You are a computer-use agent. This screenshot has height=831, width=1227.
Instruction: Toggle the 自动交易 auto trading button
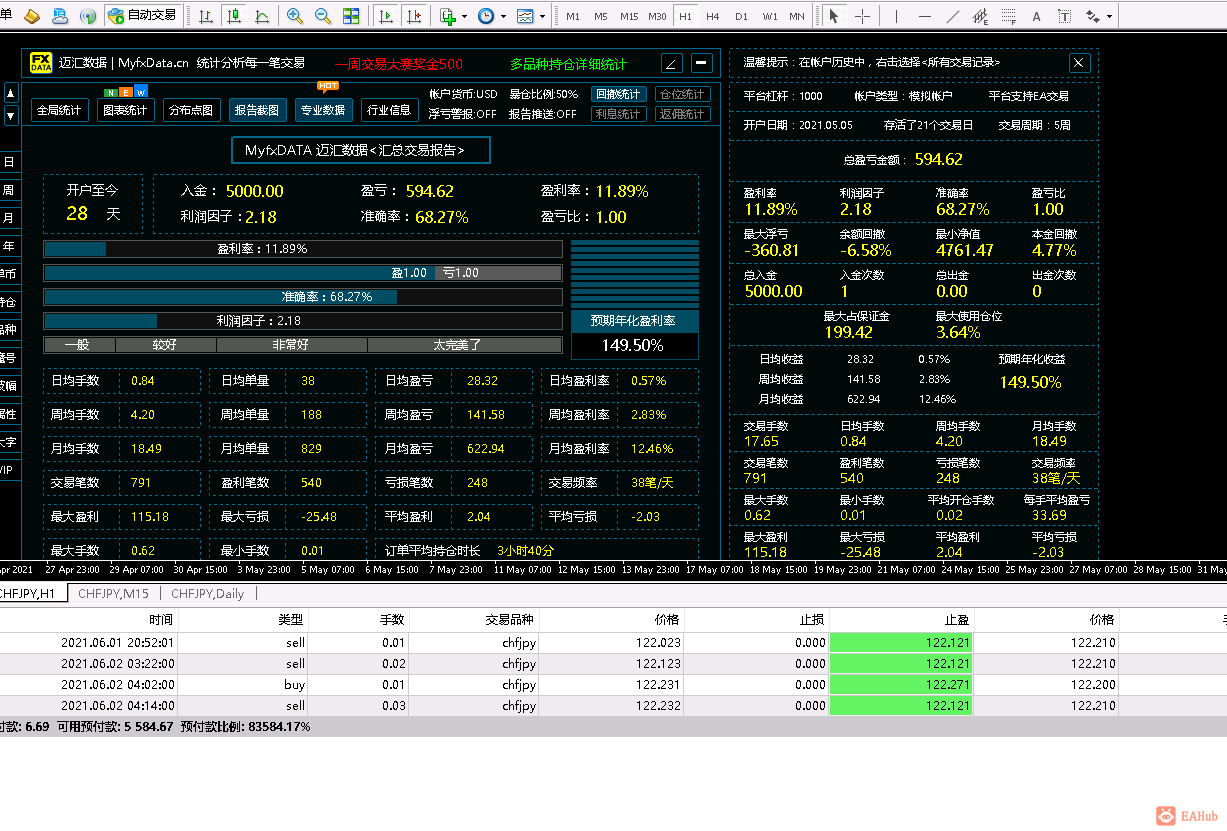click(x=143, y=16)
